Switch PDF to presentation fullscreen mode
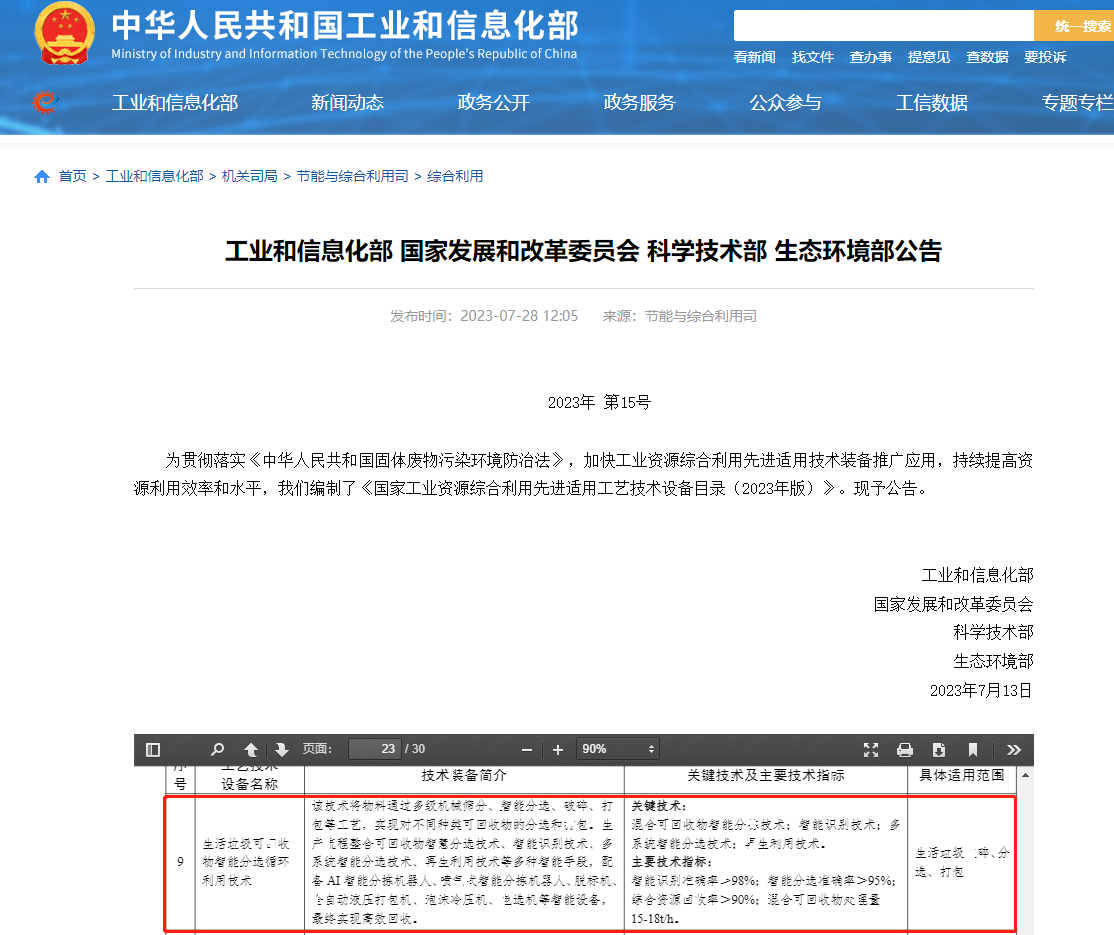This screenshot has height=935, width=1114. click(871, 750)
